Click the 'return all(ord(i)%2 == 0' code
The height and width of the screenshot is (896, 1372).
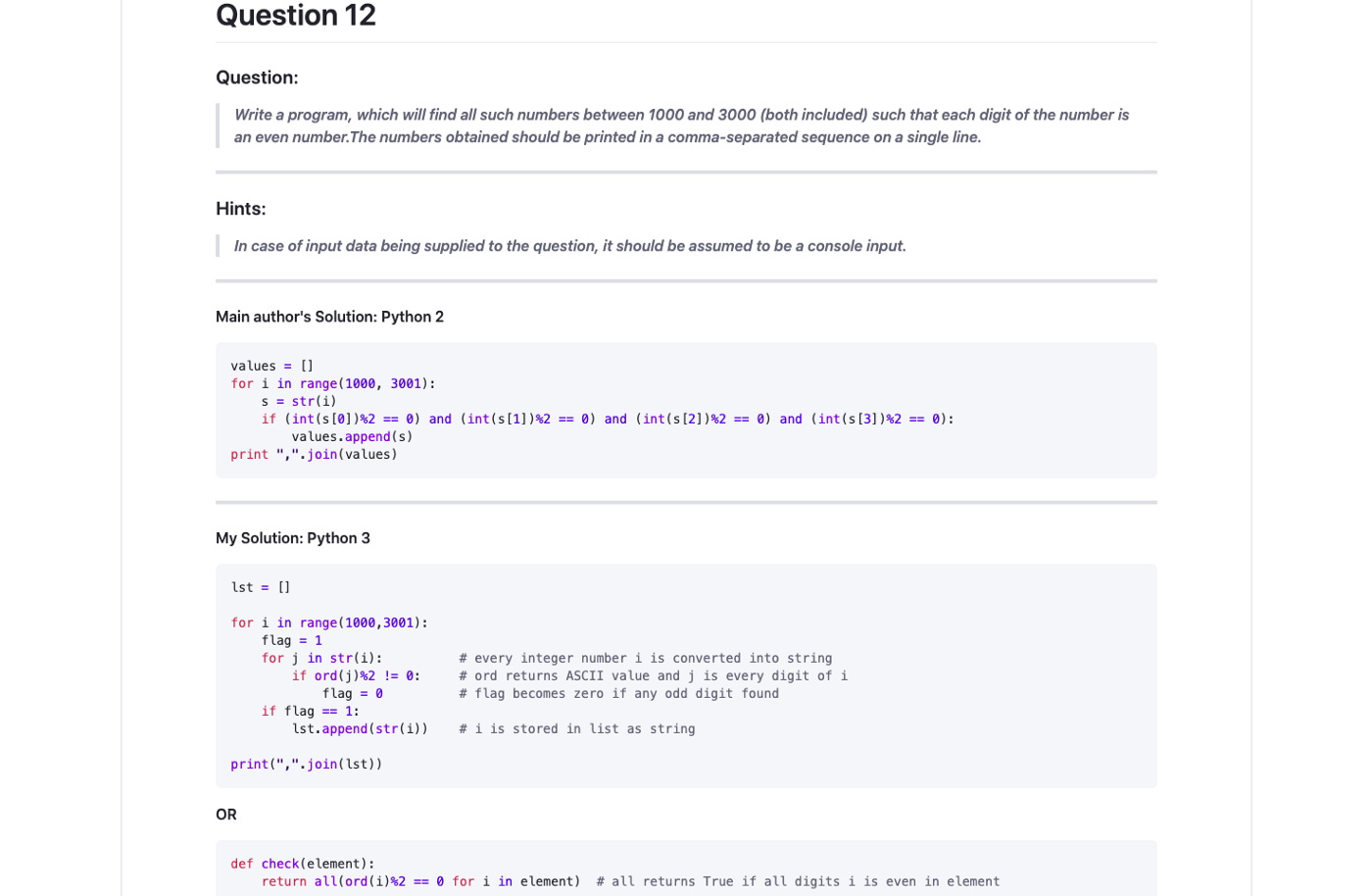pos(420,881)
